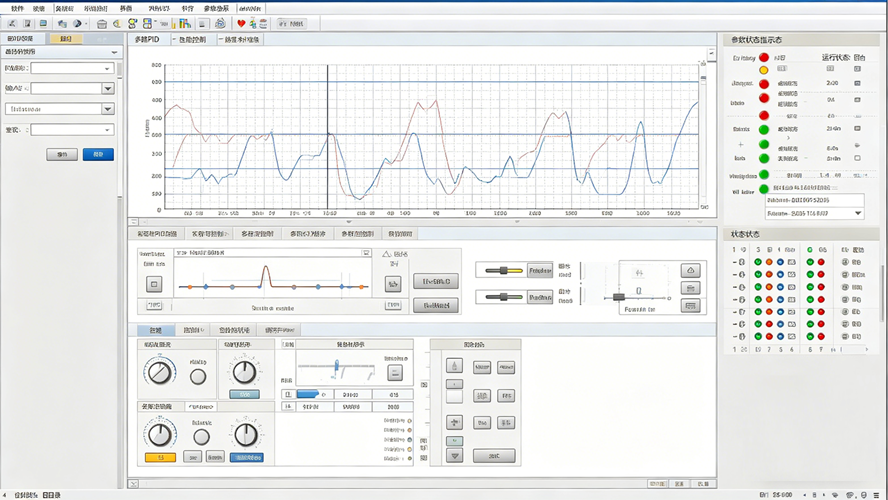
Task: Click the basket icon in the top toolbar
Action: [102, 23]
